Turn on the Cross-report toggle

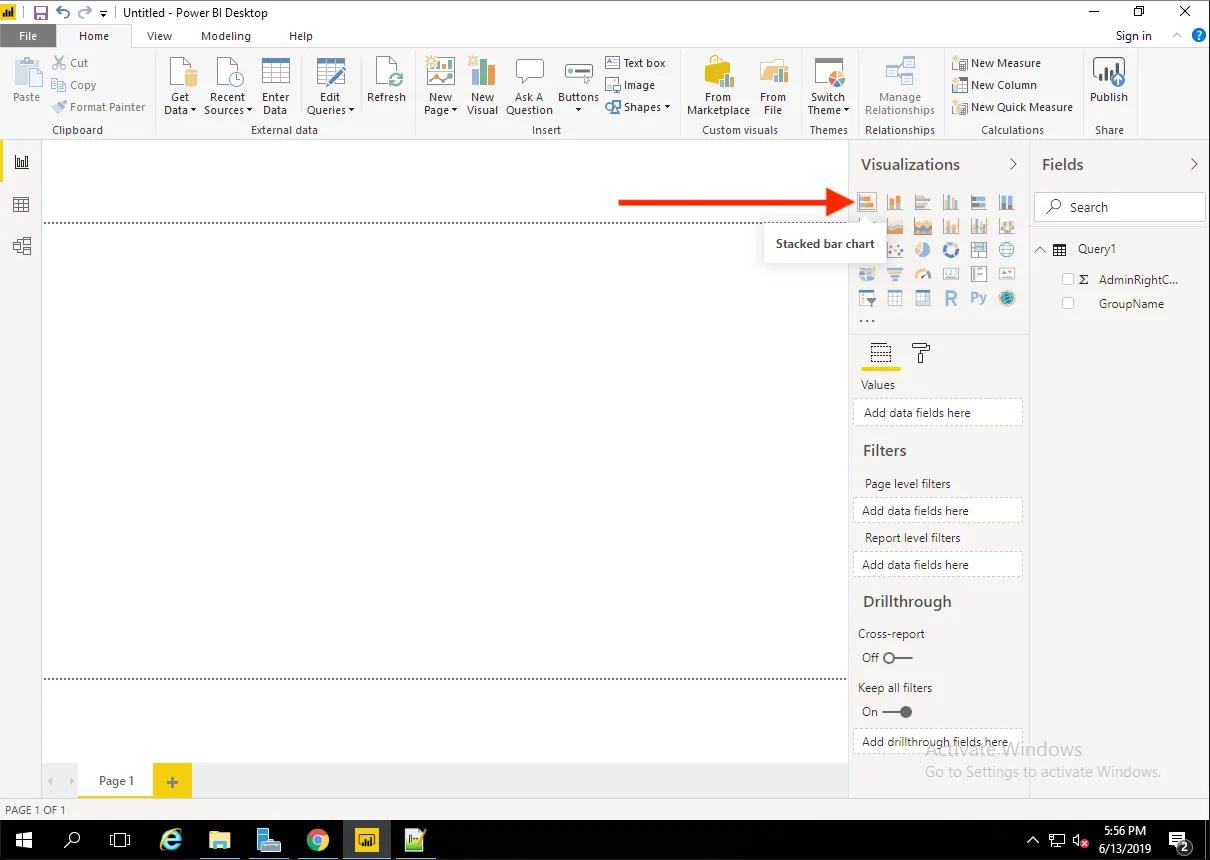coord(897,658)
